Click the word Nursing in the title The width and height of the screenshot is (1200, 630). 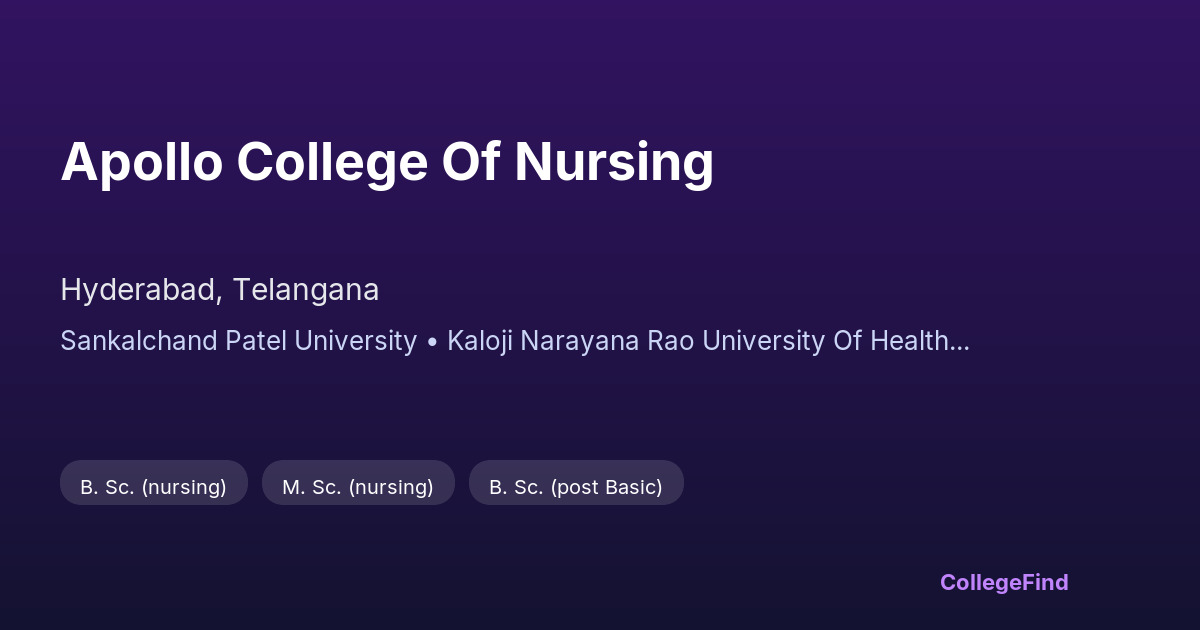(614, 162)
